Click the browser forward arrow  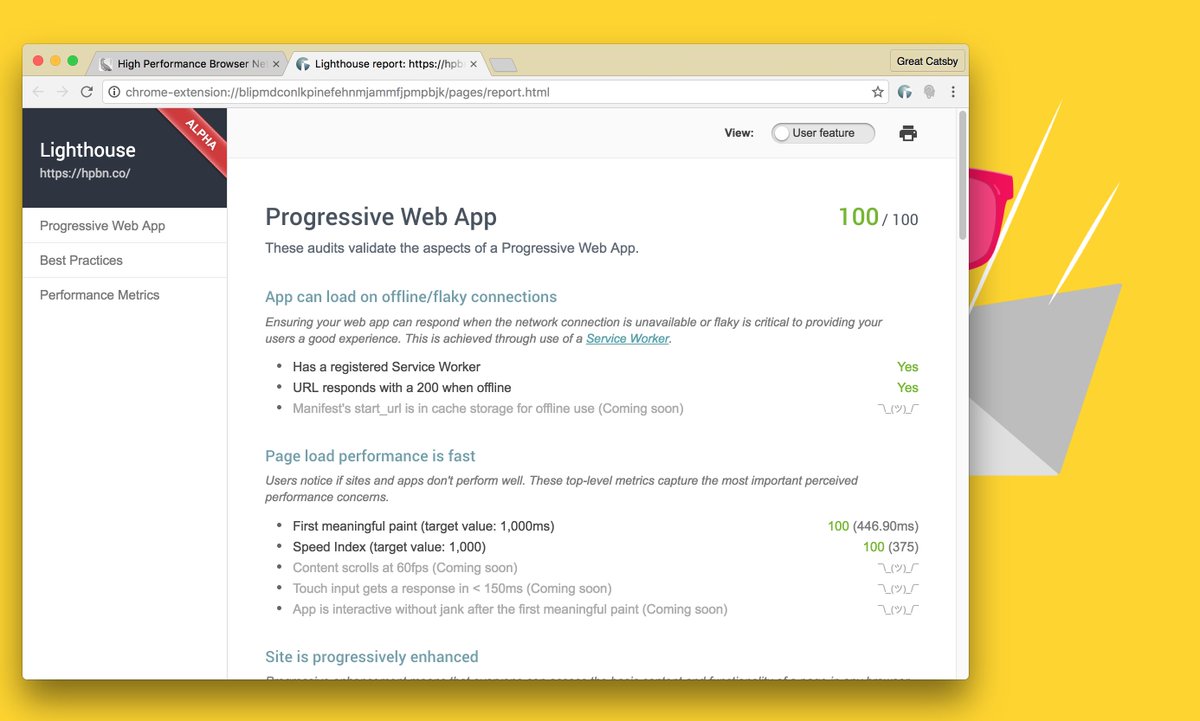point(62,92)
